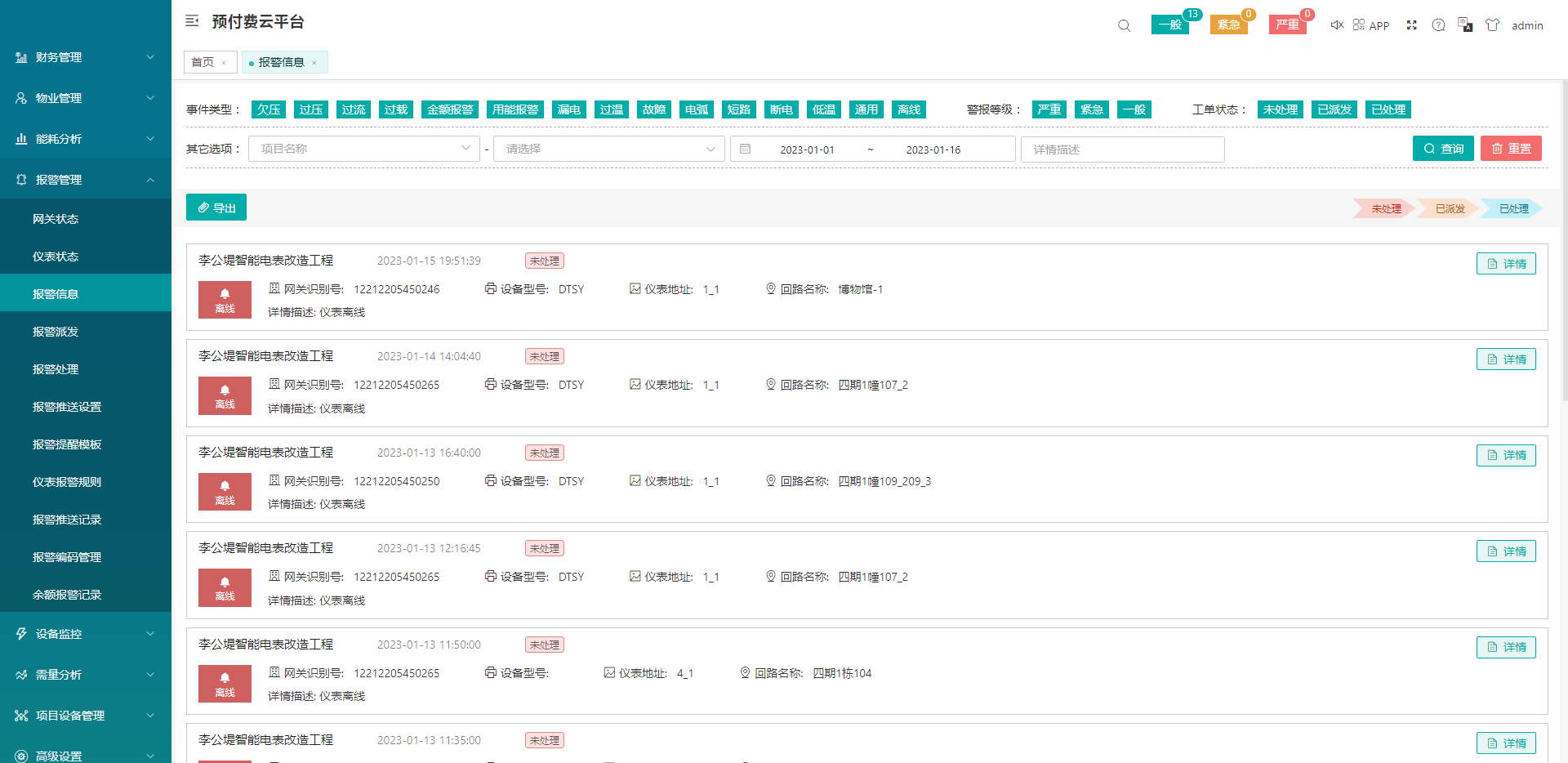This screenshot has height=763, width=1568.
Task: Click the 报警管理 bell icon in the sidebar
Action: (x=21, y=180)
